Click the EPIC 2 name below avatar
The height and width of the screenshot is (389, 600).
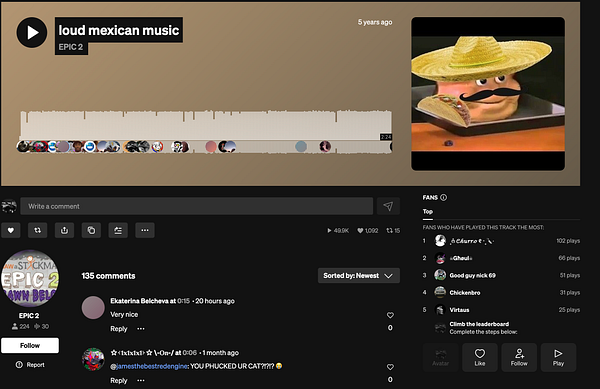29,316
